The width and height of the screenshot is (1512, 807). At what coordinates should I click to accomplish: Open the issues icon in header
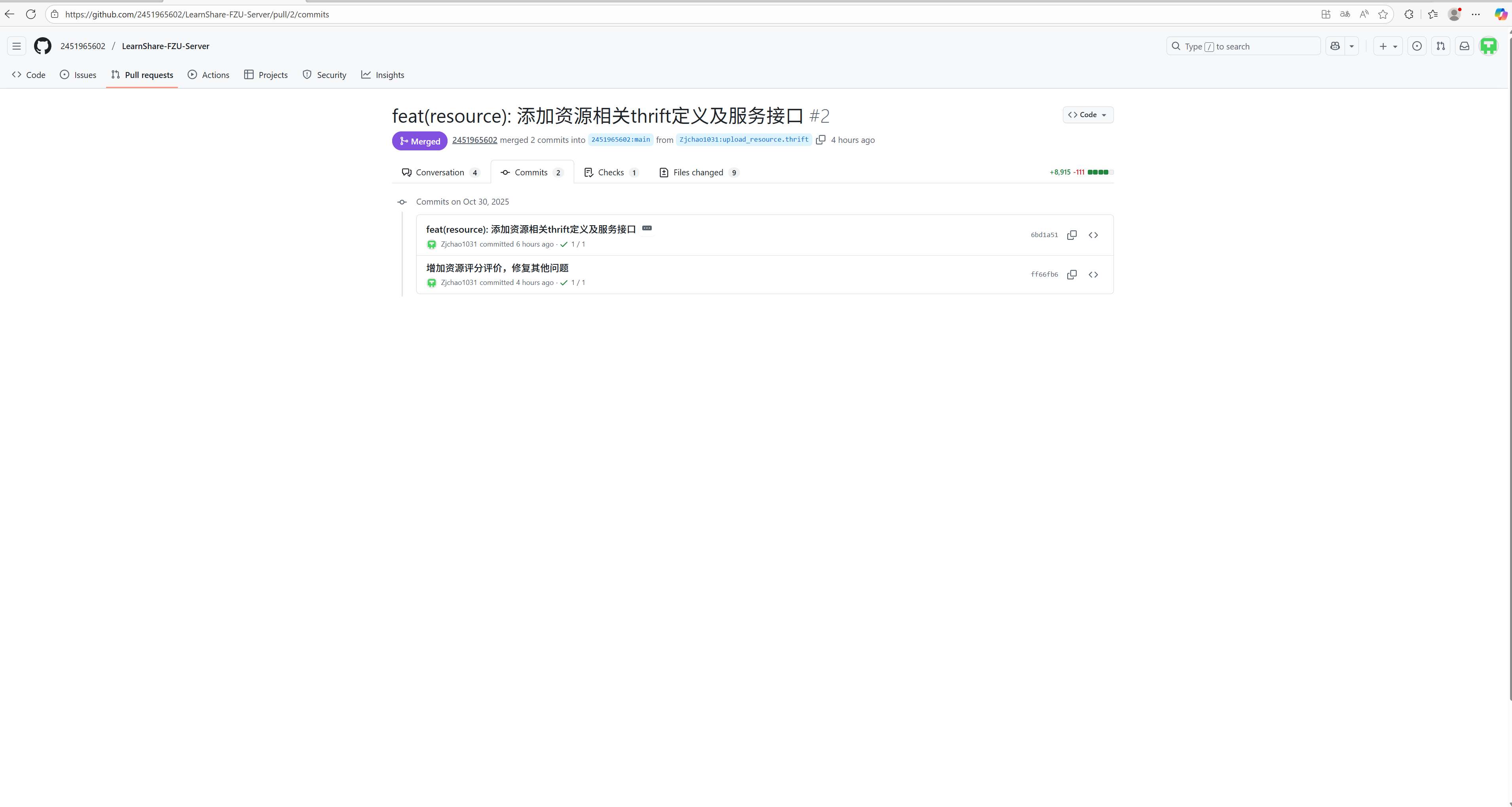[1417, 46]
